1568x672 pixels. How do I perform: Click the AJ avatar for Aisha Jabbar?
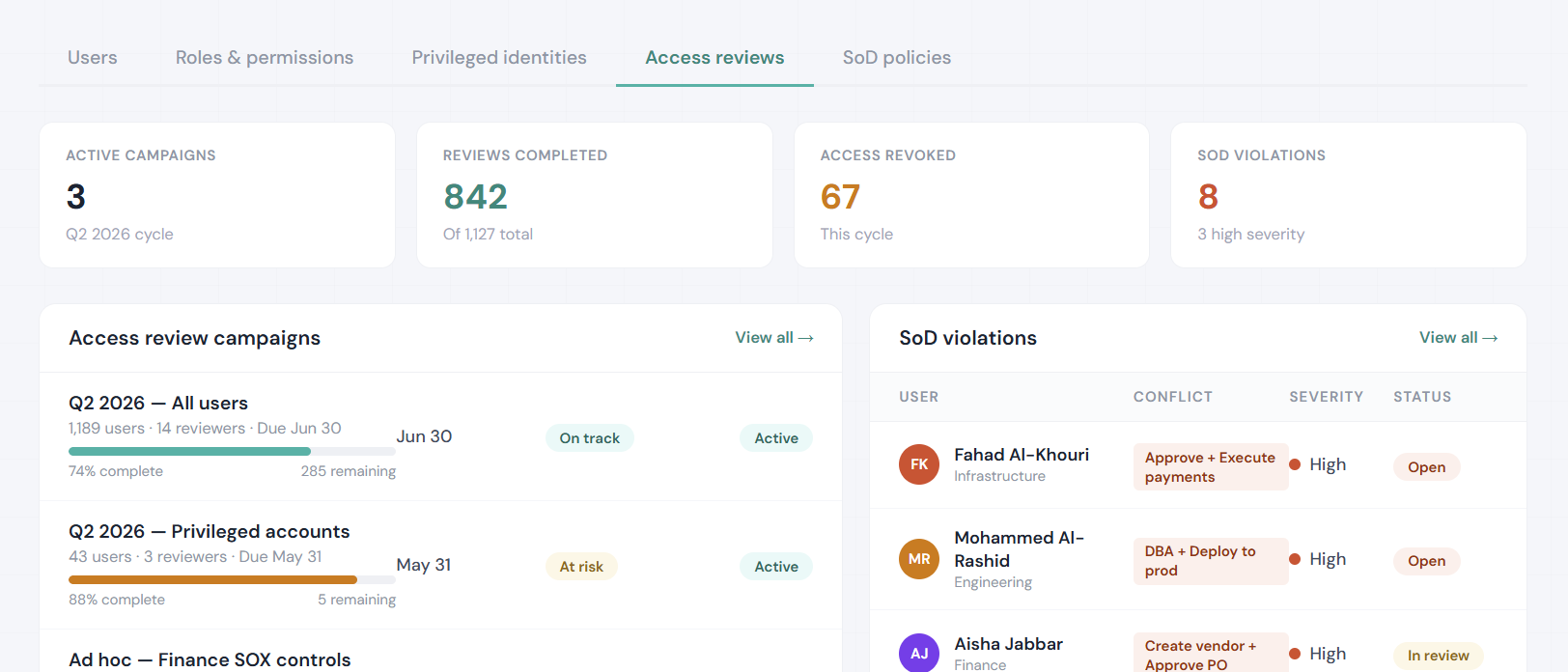coord(919,653)
